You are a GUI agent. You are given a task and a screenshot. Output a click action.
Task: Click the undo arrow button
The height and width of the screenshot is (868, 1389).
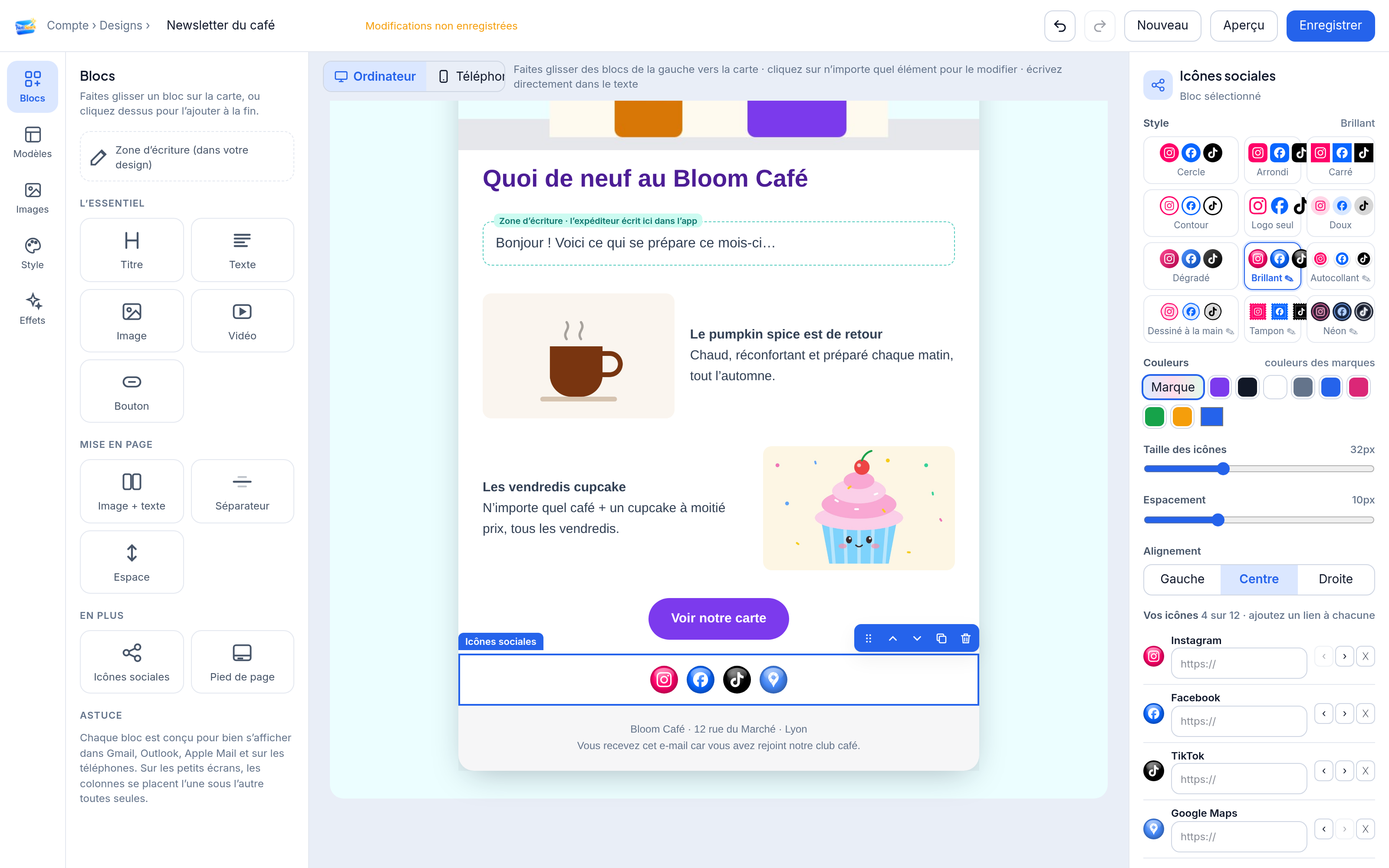(1060, 26)
